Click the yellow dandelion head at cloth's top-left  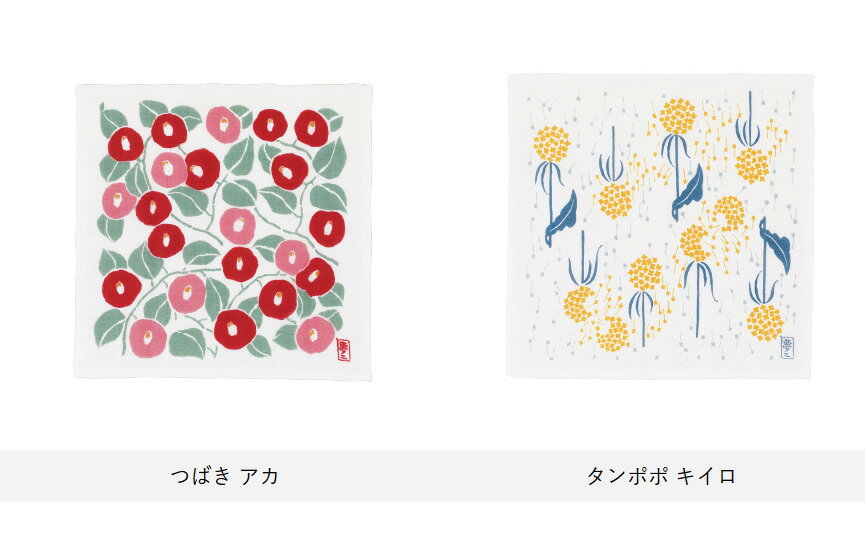(552, 144)
